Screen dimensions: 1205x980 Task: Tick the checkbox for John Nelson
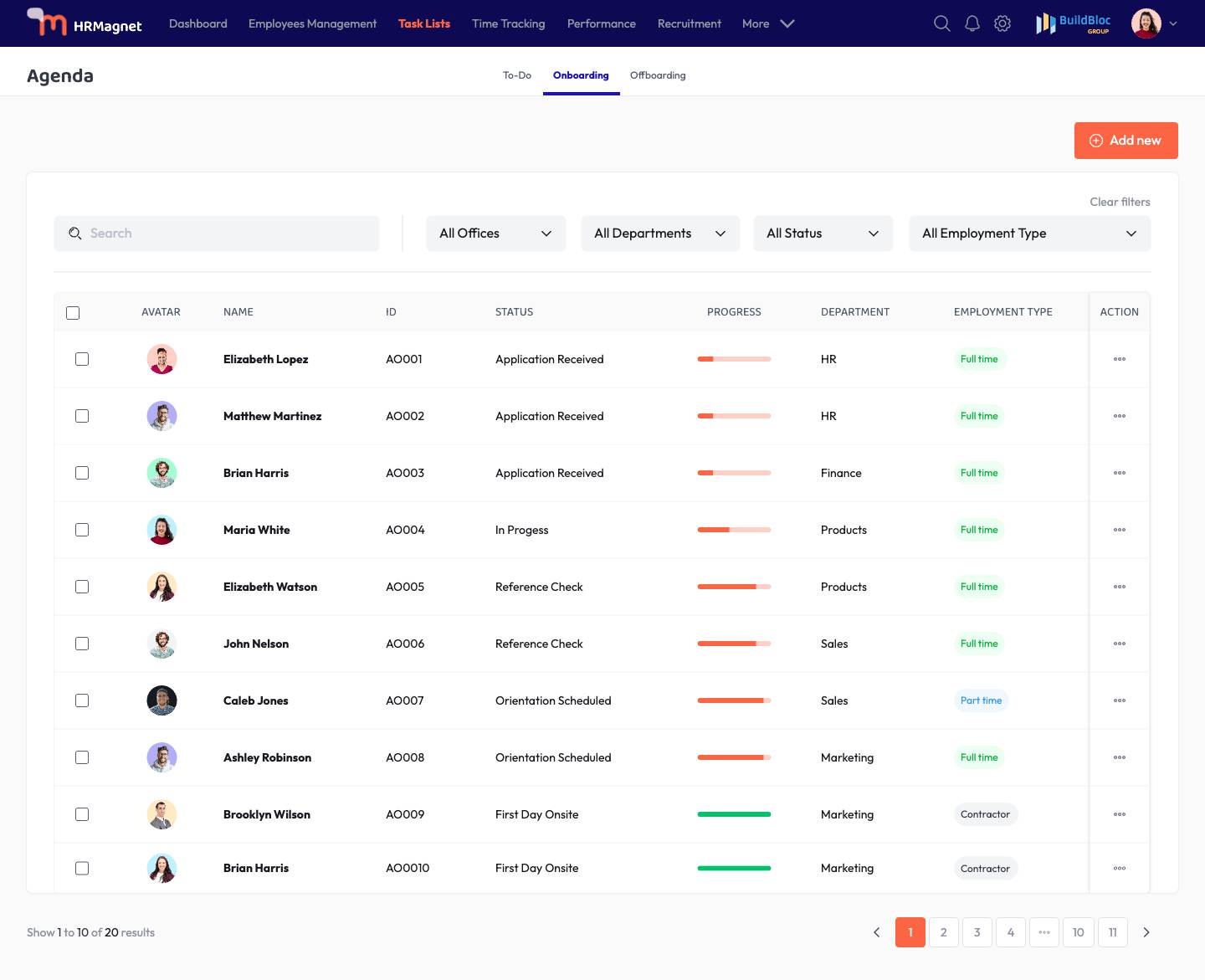[x=82, y=644]
